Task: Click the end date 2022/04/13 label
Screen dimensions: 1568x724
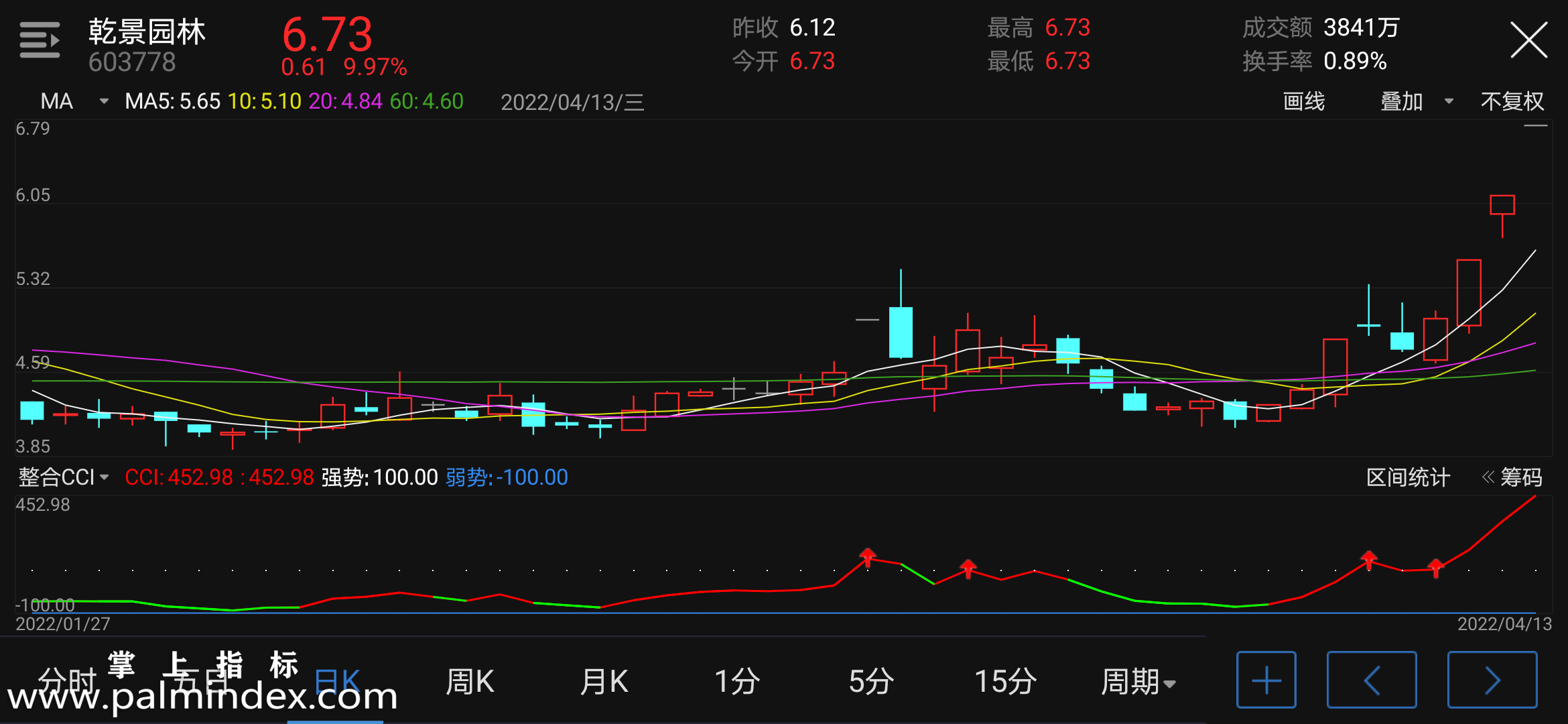Action: coord(1504,624)
